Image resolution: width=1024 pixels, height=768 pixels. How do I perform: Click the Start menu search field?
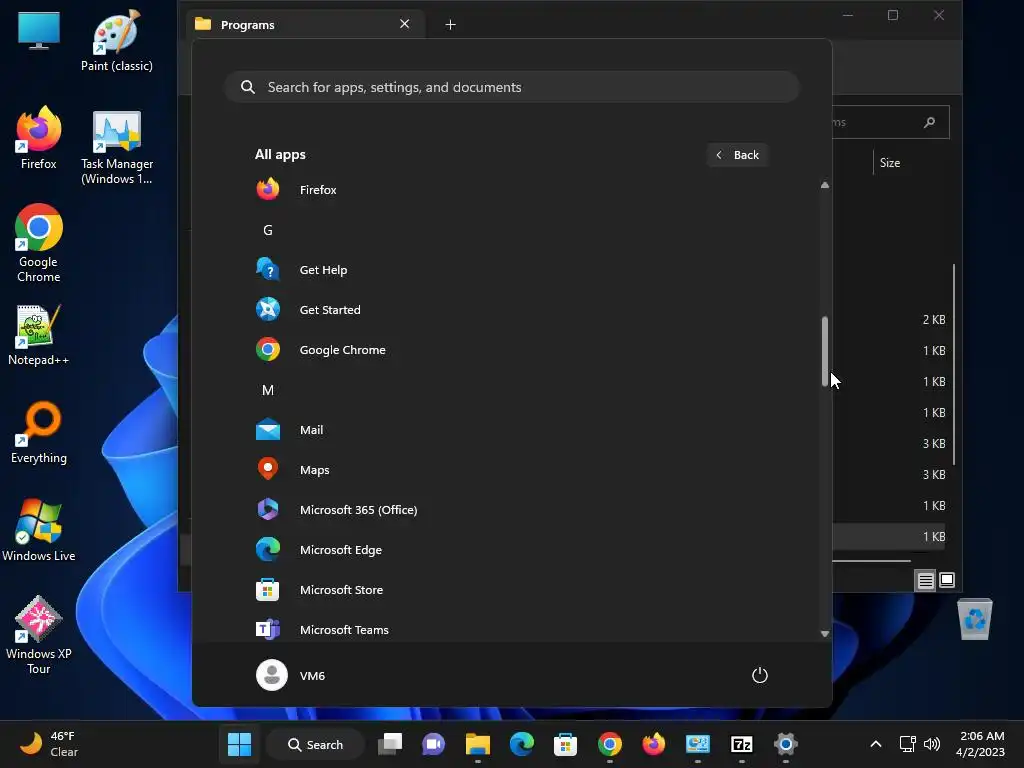click(x=512, y=87)
